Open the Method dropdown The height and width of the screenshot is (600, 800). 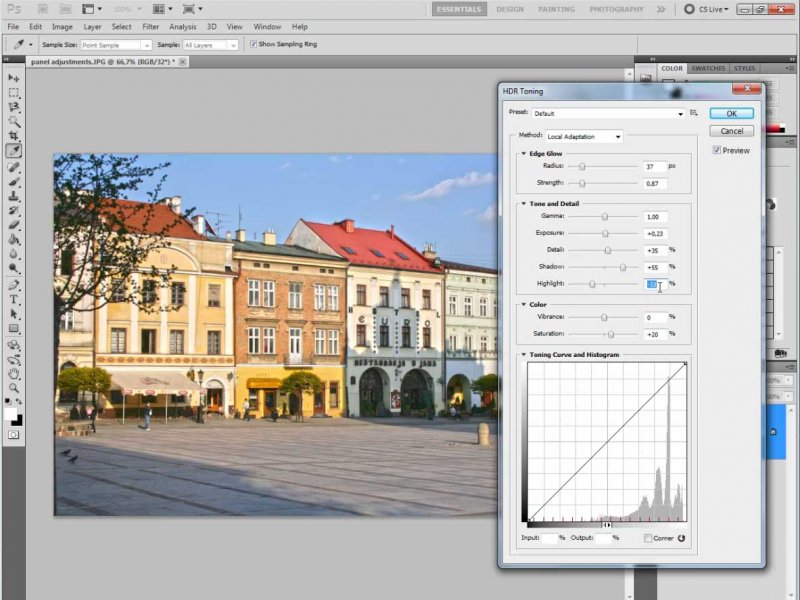(x=584, y=136)
